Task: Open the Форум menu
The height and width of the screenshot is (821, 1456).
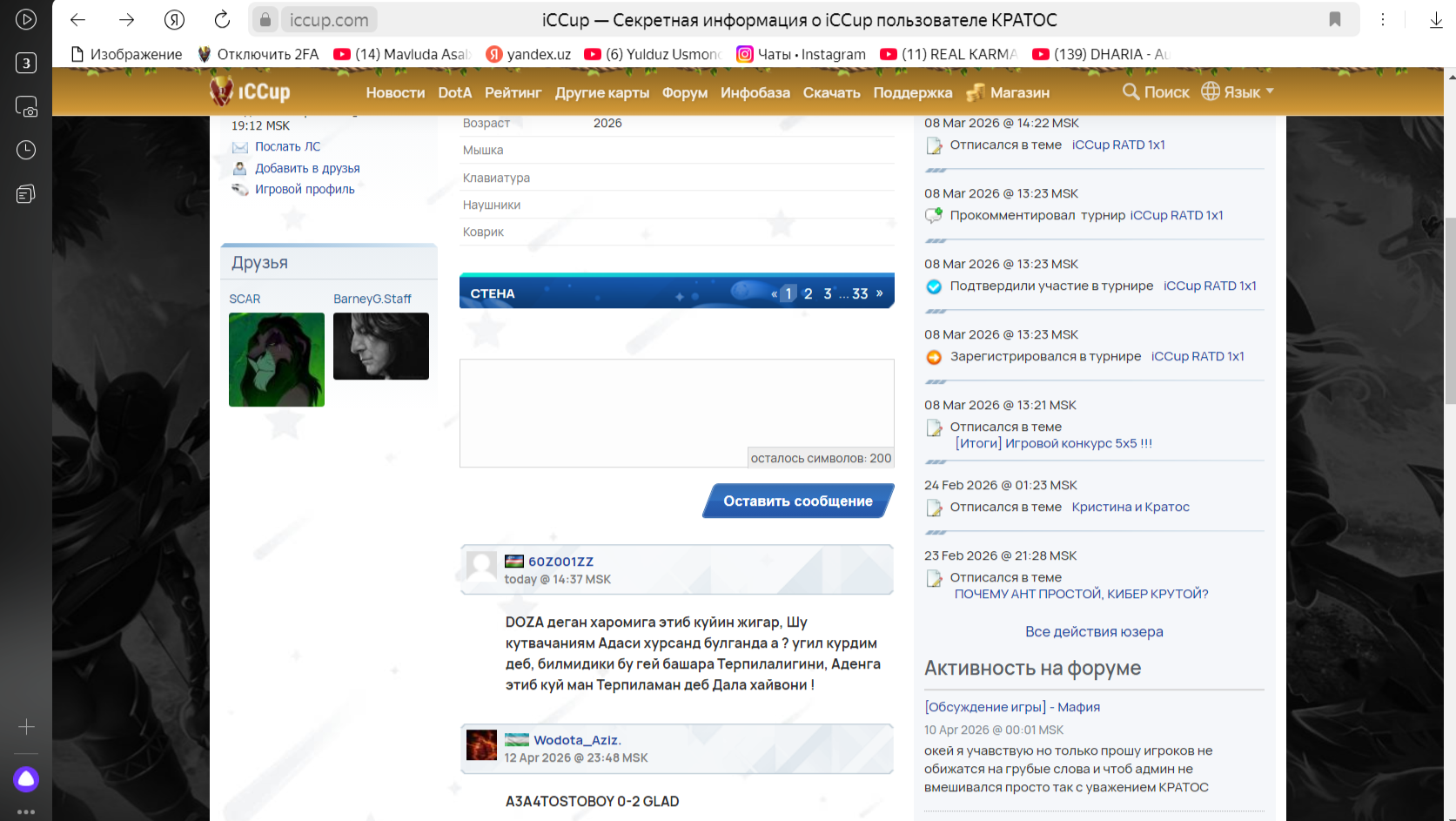Action: (685, 92)
